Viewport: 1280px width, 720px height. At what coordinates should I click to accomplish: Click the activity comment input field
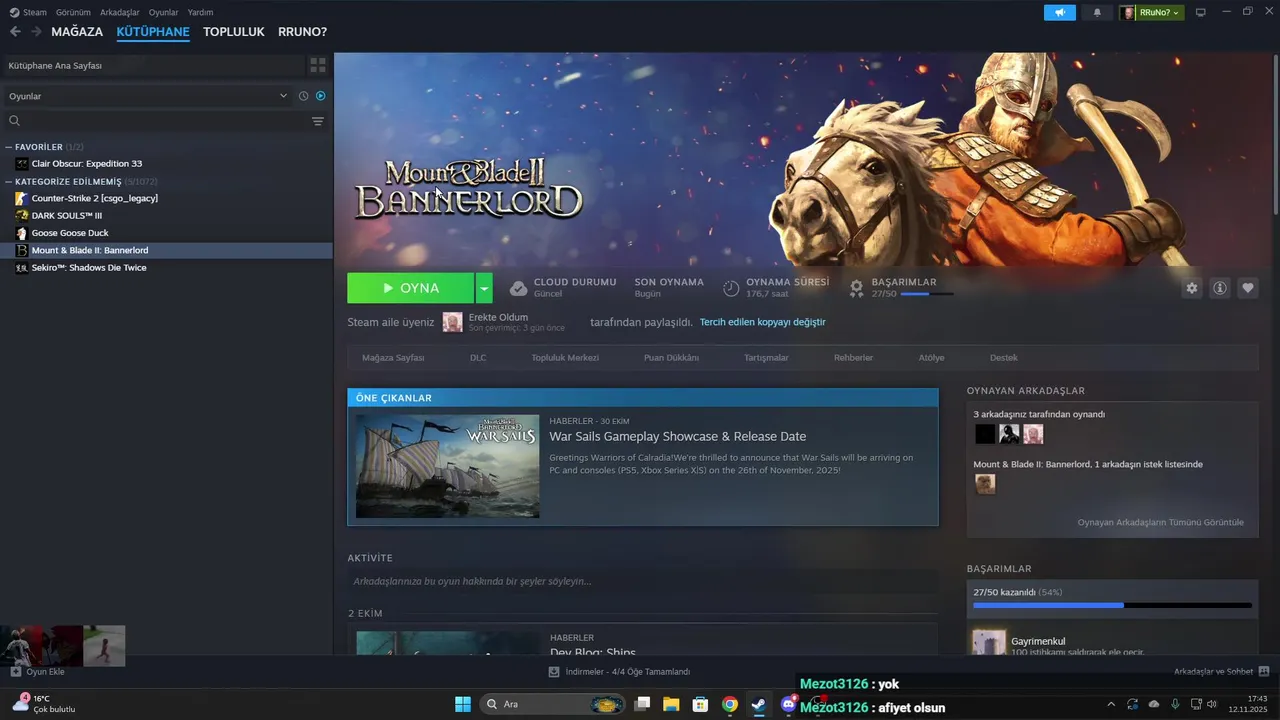pos(642,581)
